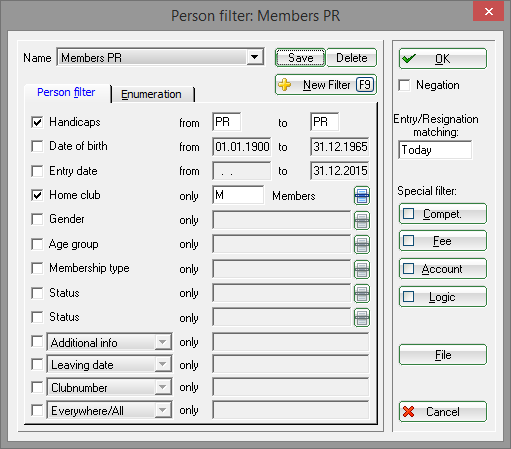Open list icon for first Status row
Image resolution: width=511 pixels, height=449 pixels.
pos(362,293)
